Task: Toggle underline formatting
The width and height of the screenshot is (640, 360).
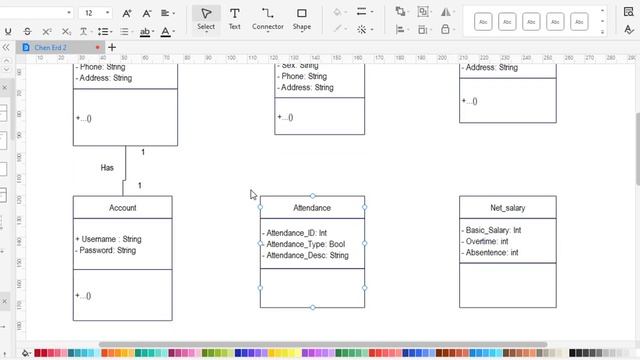Action: click(8, 31)
